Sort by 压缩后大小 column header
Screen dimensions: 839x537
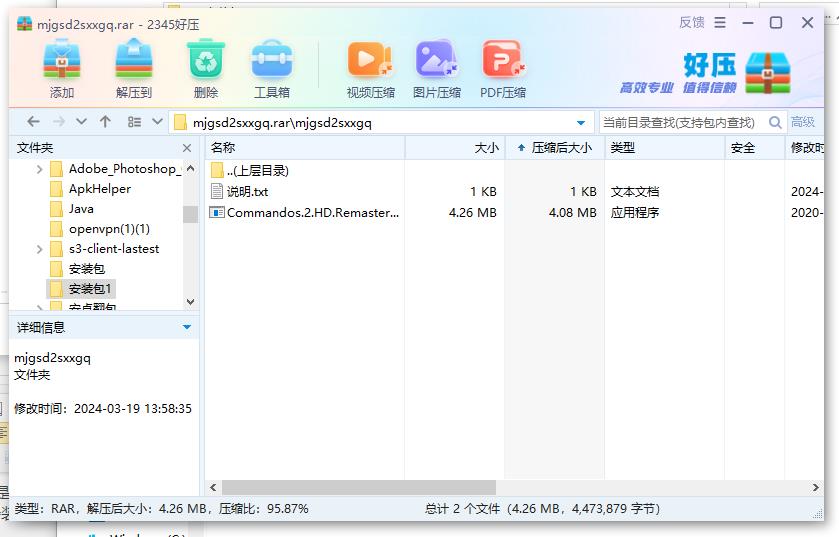click(555, 148)
